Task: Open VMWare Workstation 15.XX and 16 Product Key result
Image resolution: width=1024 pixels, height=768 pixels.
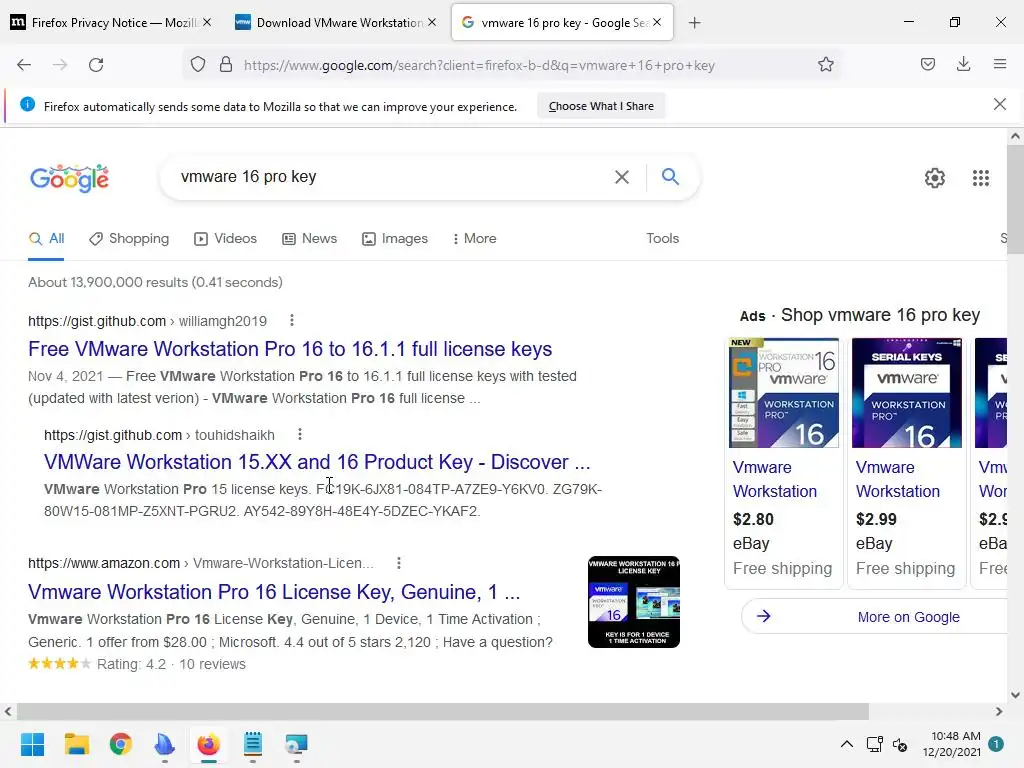Action: pos(317,462)
